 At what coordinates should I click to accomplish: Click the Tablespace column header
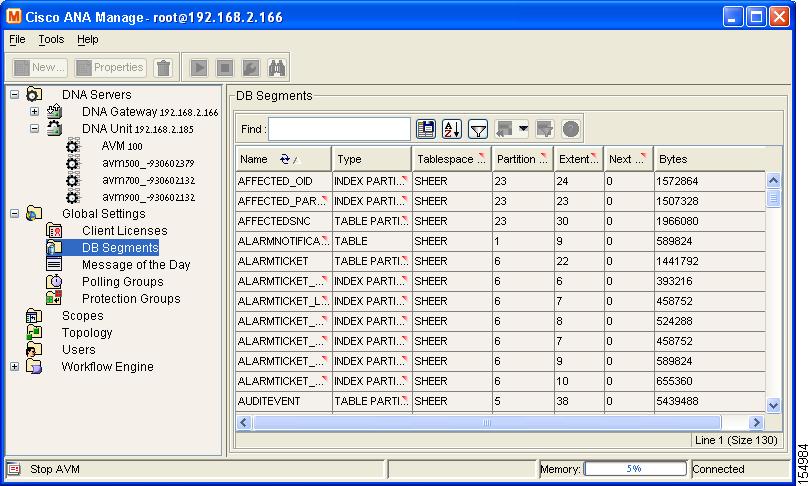452,159
